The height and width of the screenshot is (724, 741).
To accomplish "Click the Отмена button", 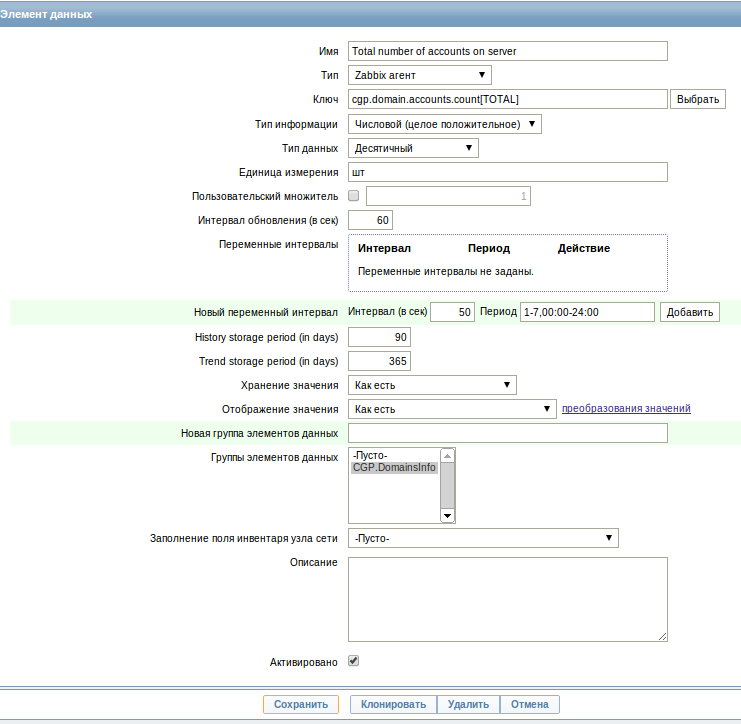I will [x=530, y=704].
